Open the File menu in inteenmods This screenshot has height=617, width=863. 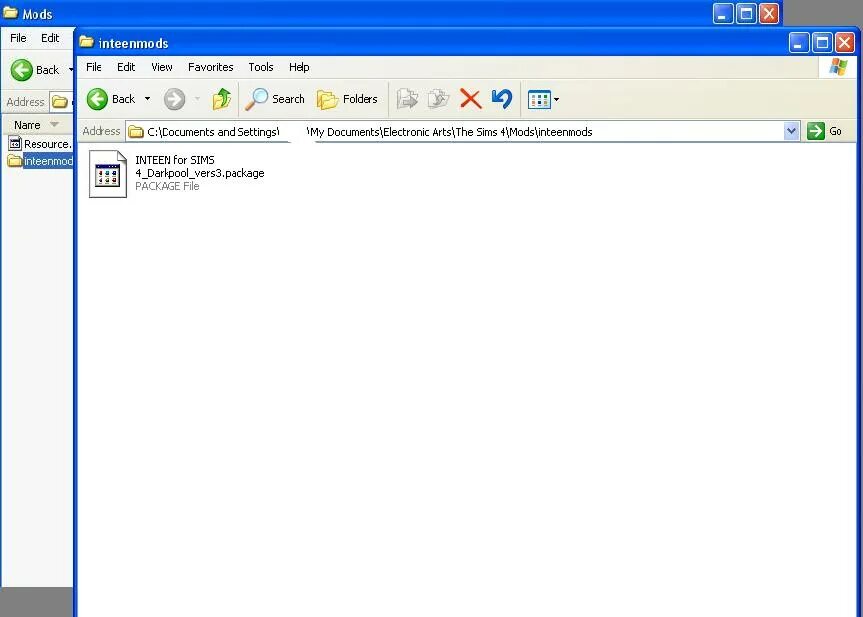coord(94,67)
